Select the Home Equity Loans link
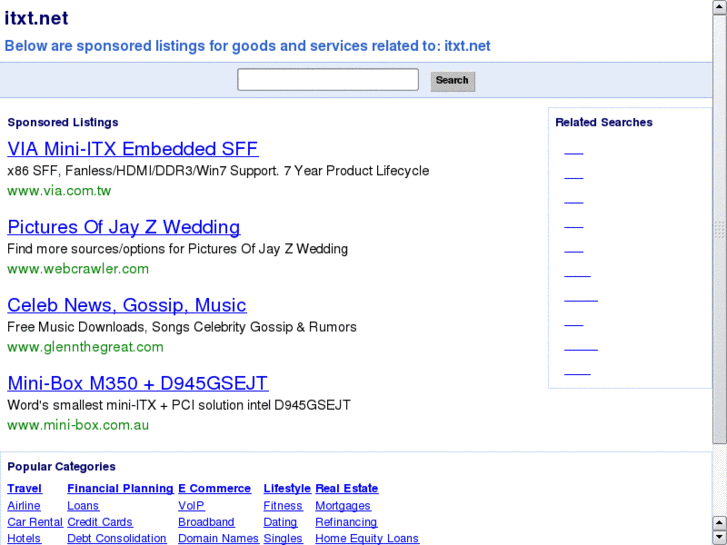This screenshot has height=545, width=727. (367, 538)
